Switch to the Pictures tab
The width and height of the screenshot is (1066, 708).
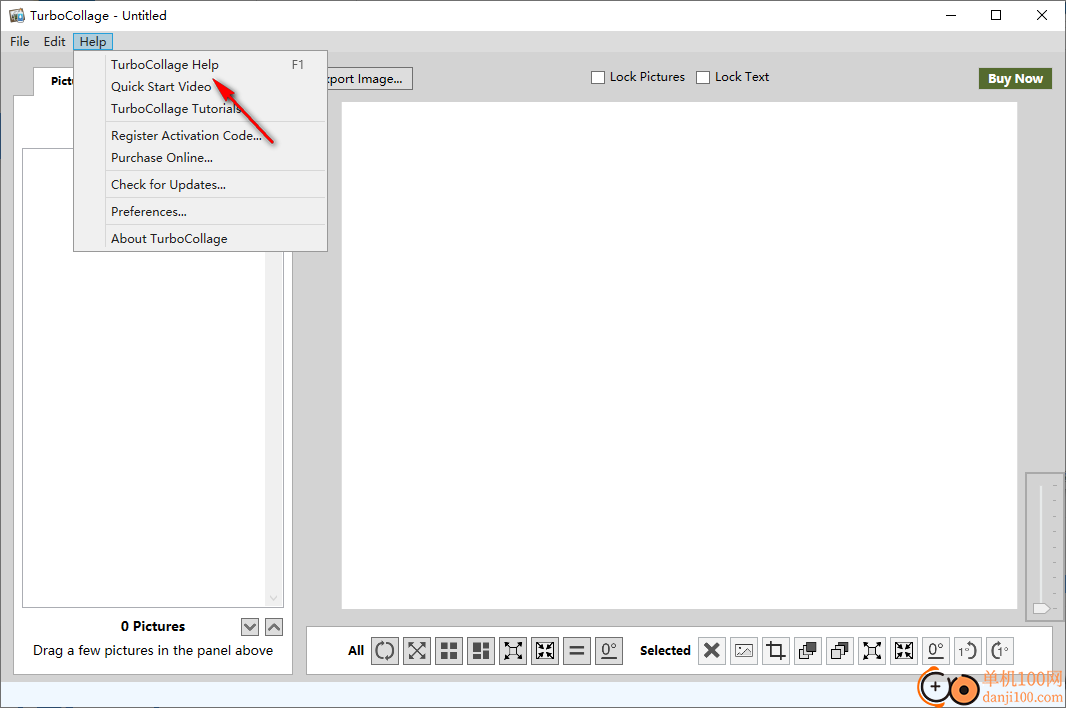coord(54,81)
